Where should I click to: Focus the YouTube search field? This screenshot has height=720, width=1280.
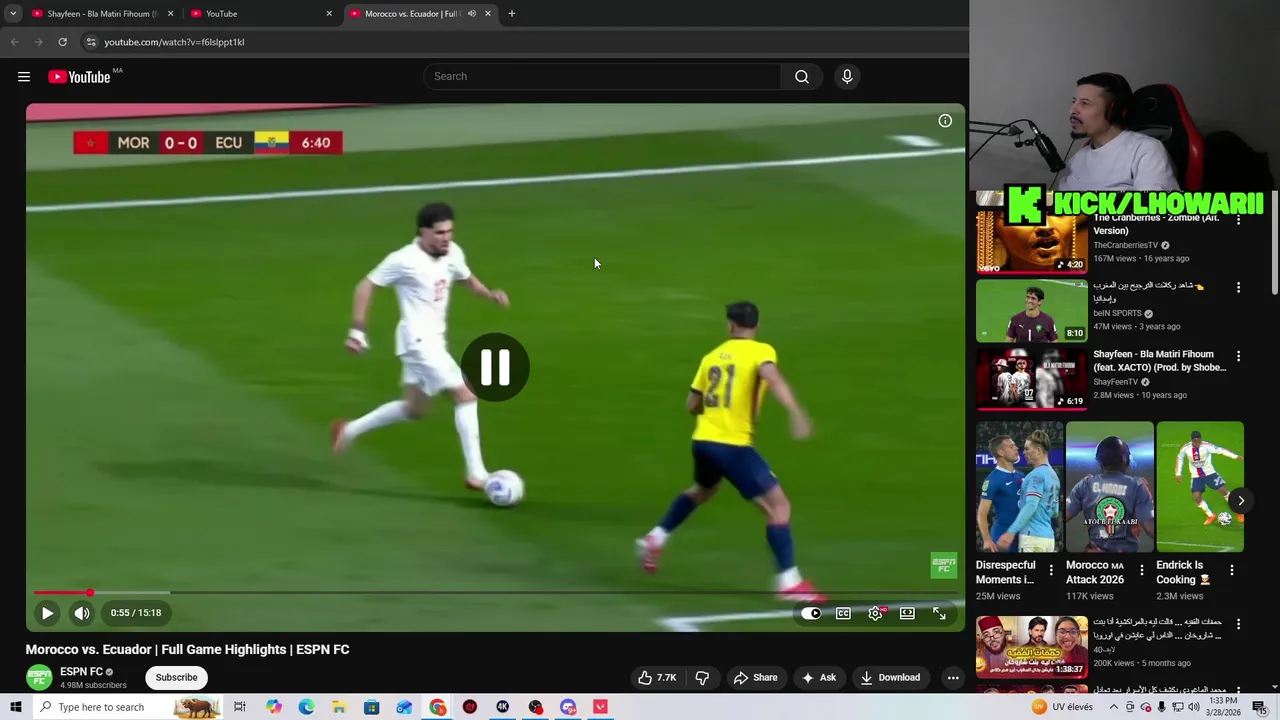tap(602, 77)
